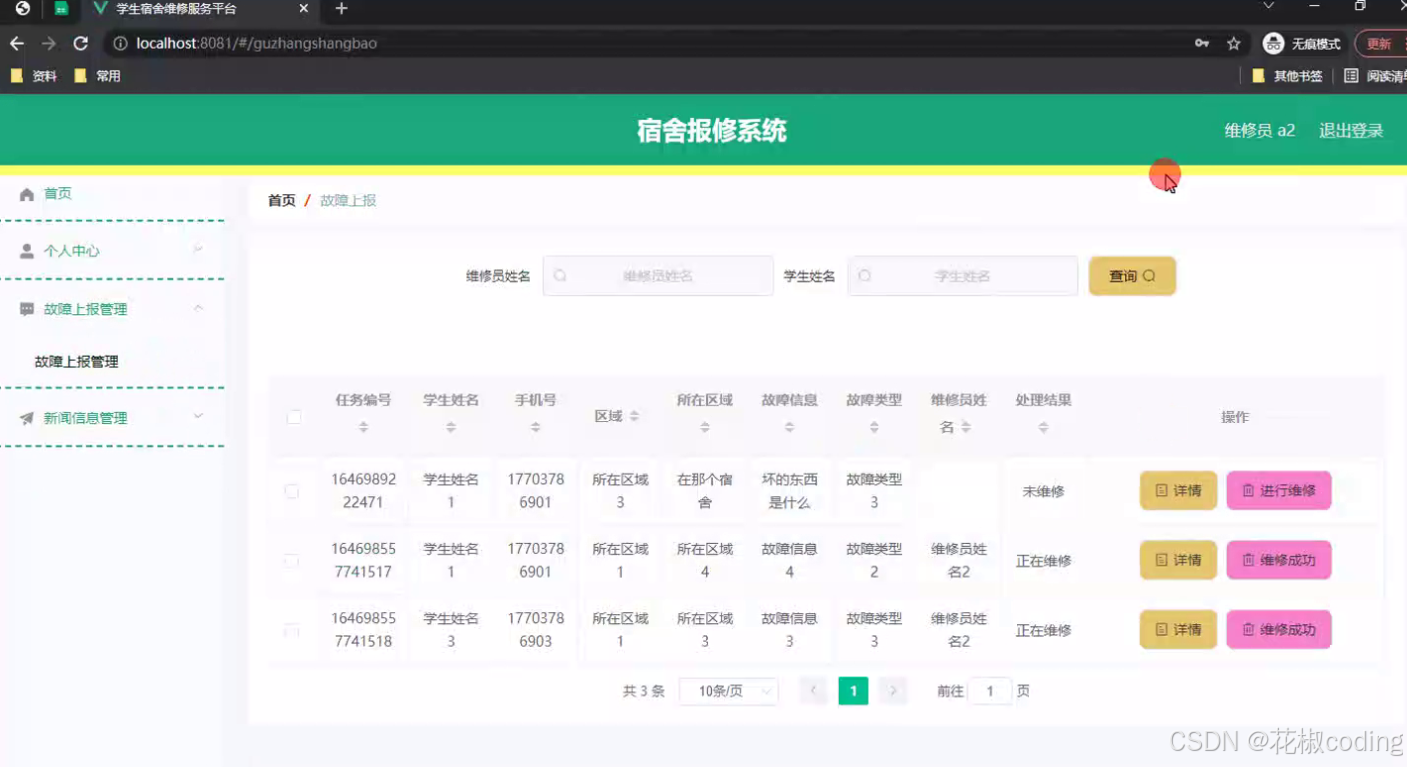Sort the table by 任务编号
The image size is (1407, 767).
point(363,427)
